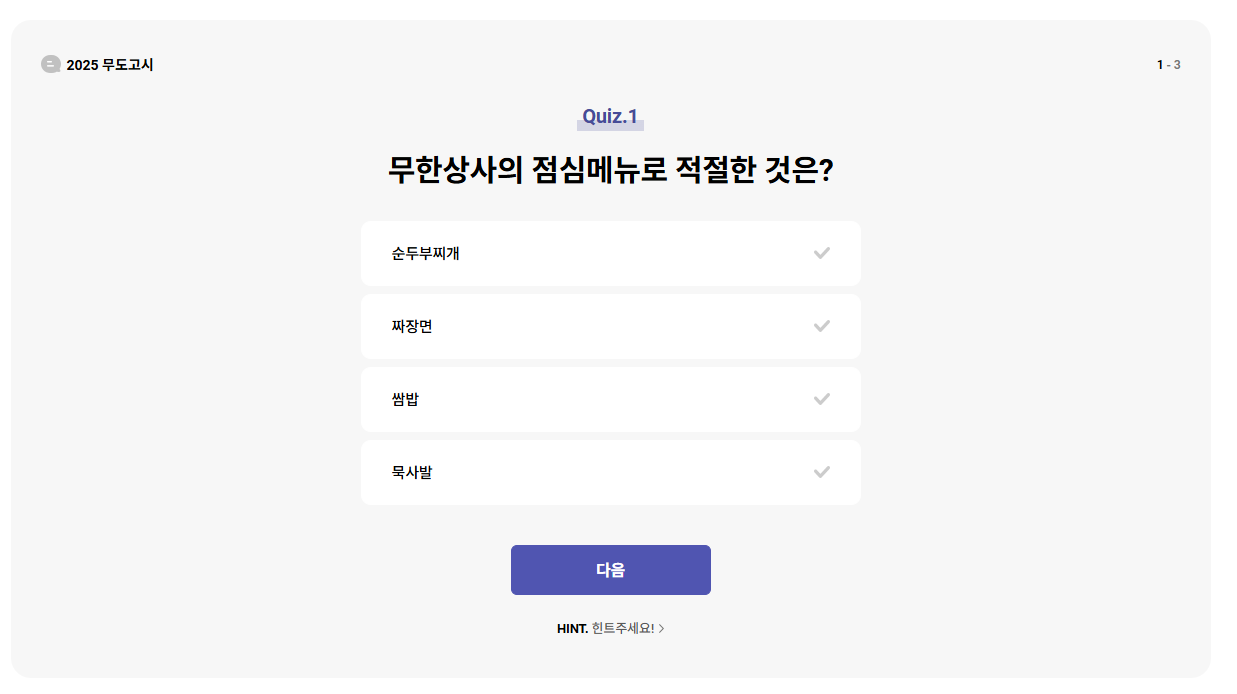Click the checkmark icon beside 묵사발
This screenshot has width=1237, height=694.
coord(822,472)
